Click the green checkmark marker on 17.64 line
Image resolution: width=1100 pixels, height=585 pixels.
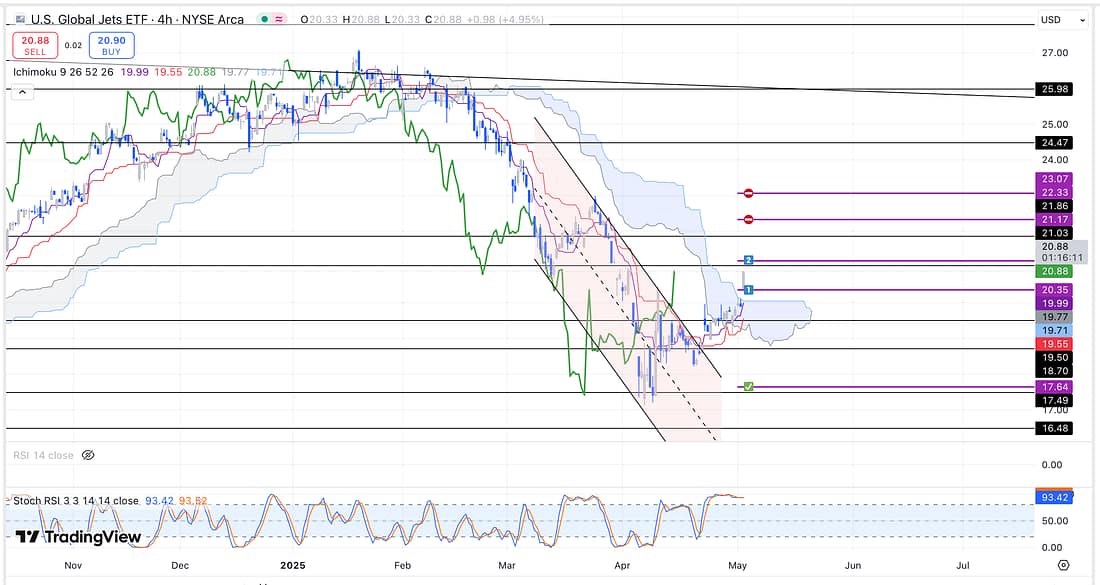click(x=748, y=386)
